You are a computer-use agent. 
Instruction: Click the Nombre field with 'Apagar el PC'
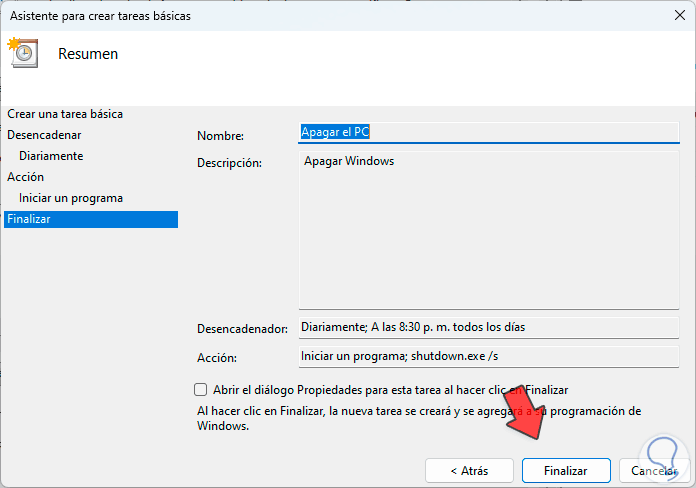[x=488, y=132]
